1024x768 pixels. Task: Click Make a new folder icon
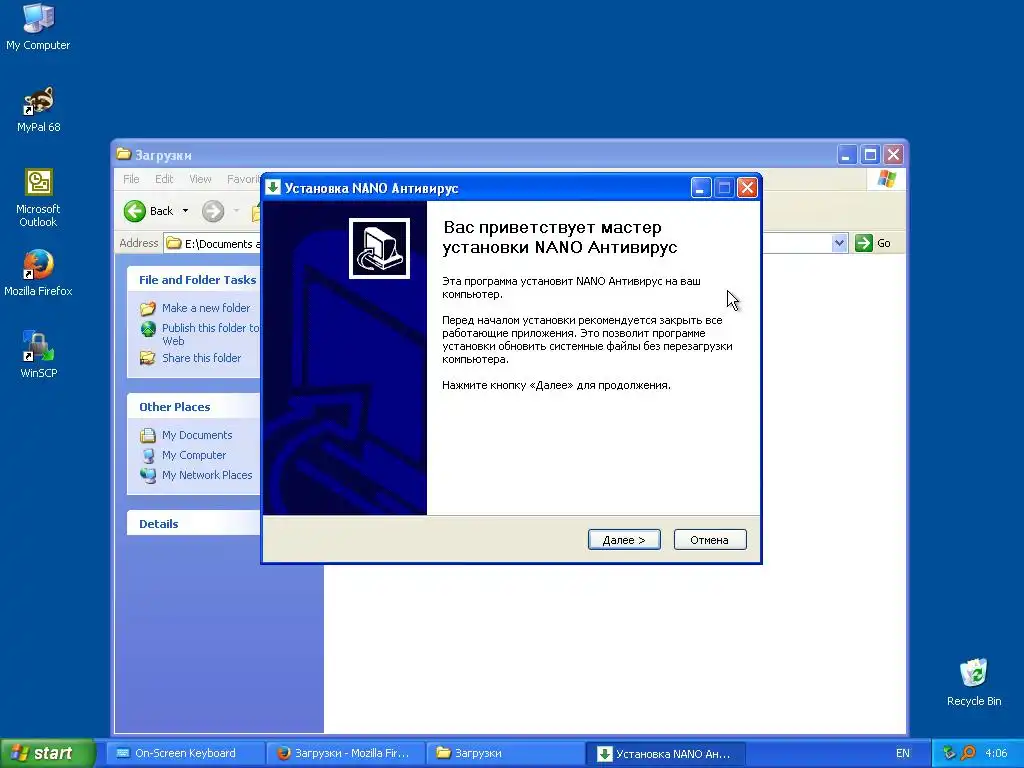tap(148, 308)
